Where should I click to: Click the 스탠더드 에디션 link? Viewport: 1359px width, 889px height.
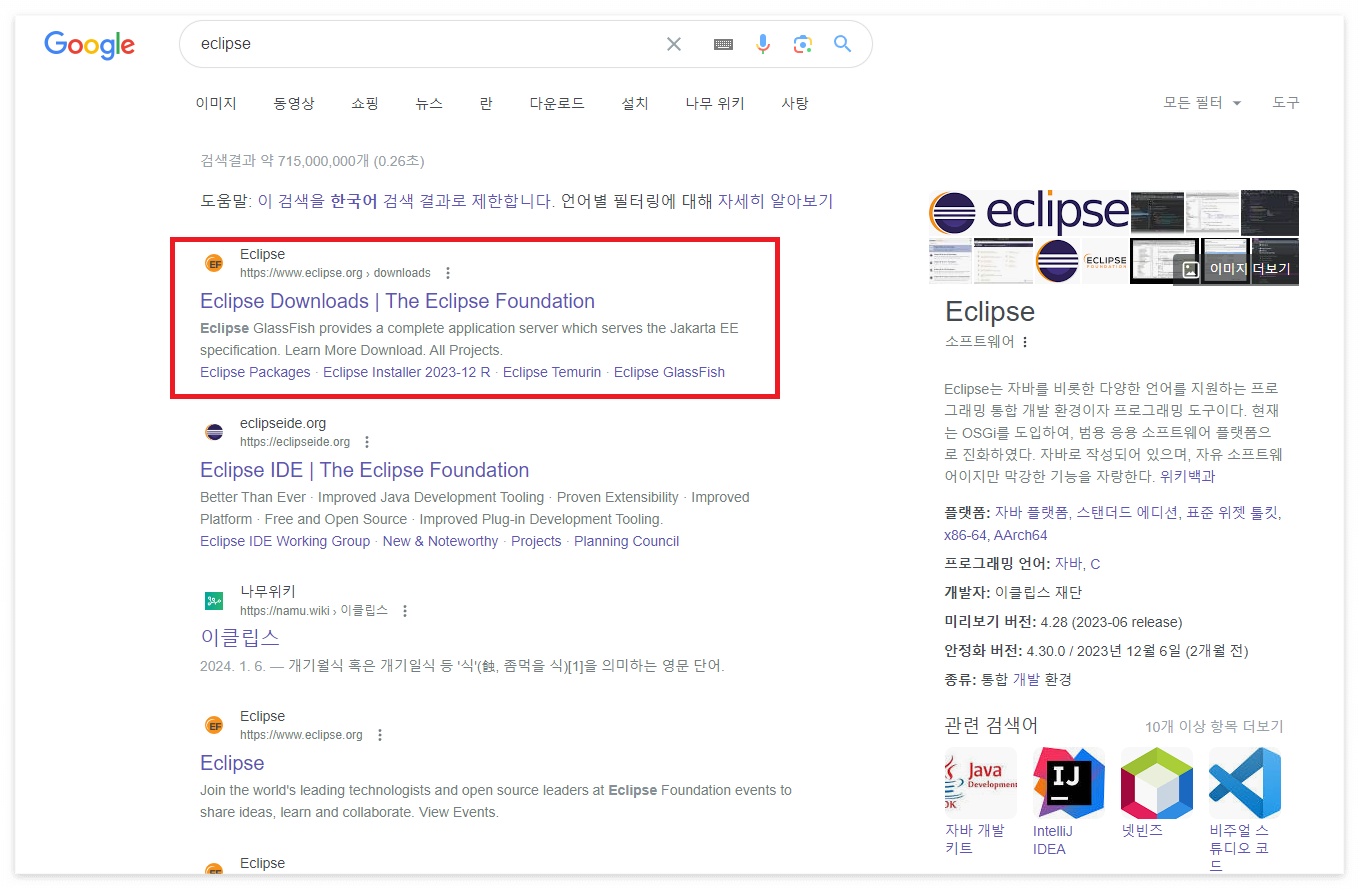pyautogui.click(x=1127, y=513)
